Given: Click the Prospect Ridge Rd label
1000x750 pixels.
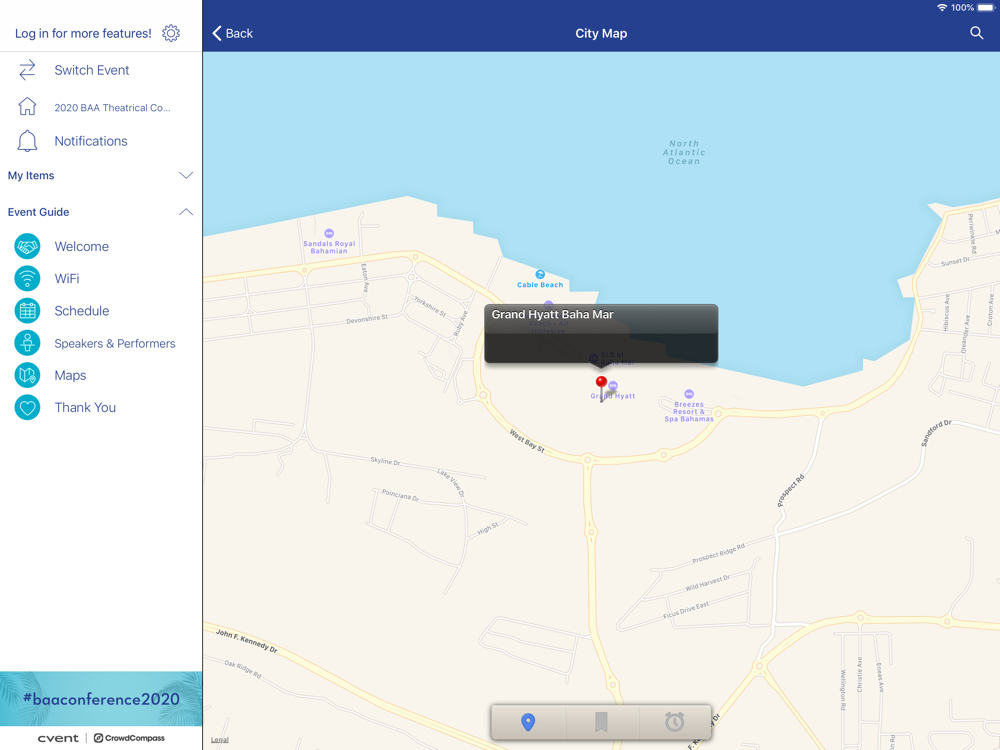Looking at the screenshot, I should pyautogui.click(x=719, y=554).
